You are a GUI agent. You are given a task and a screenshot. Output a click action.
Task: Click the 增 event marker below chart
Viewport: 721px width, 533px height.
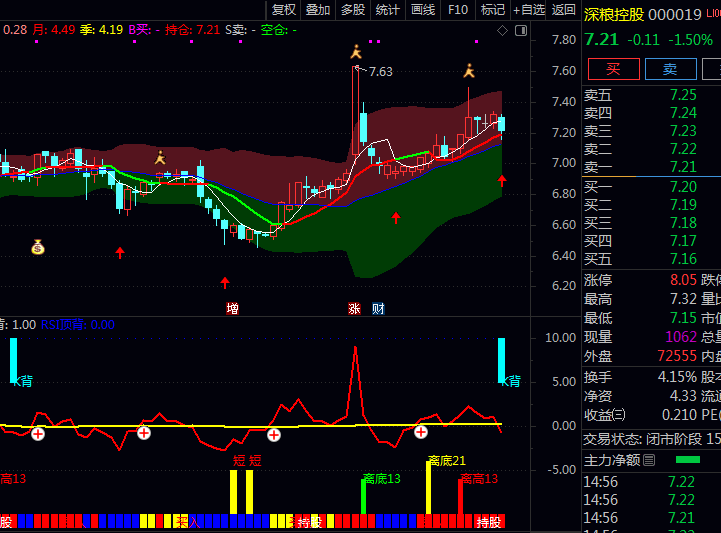pos(232,308)
